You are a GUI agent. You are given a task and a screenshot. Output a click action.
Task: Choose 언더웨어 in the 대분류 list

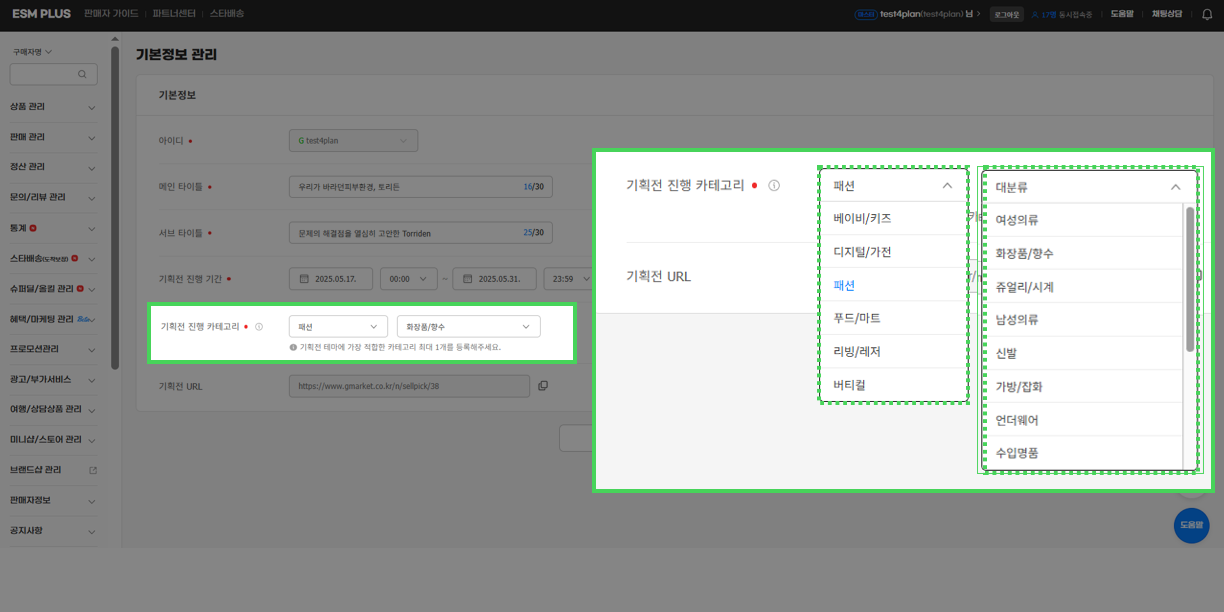[x=1082, y=420]
